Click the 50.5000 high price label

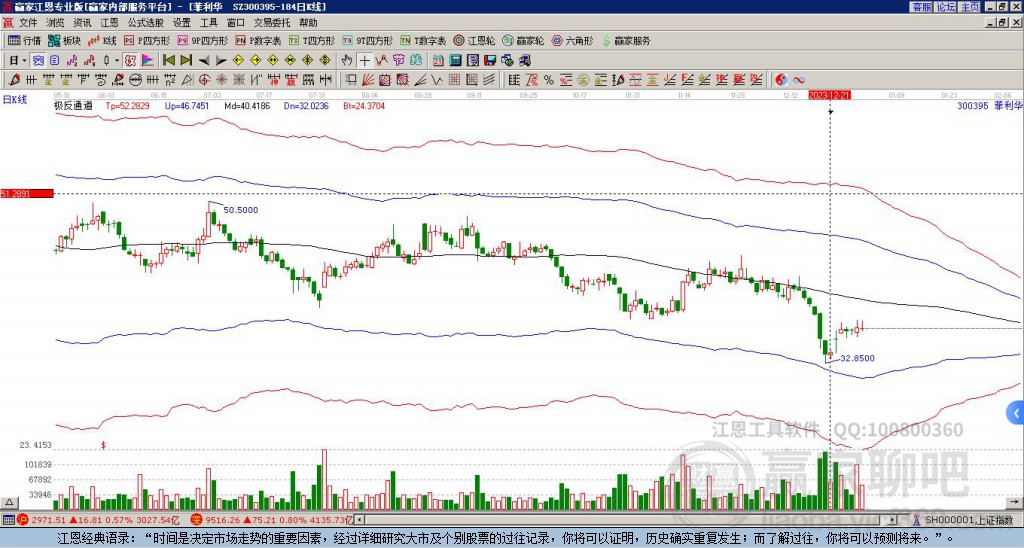coord(240,210)
